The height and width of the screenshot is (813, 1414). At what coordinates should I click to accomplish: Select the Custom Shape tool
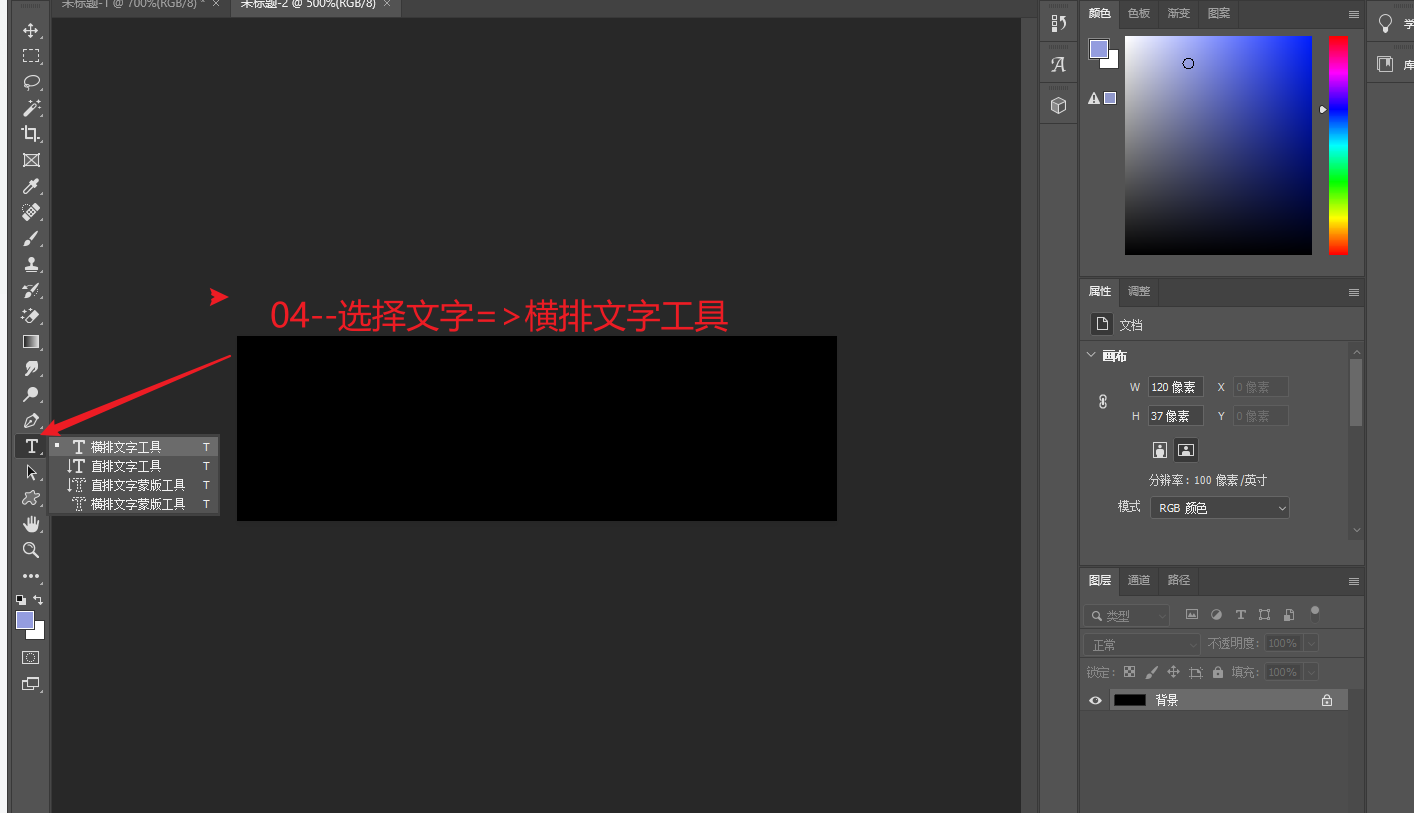coord(31,498)
